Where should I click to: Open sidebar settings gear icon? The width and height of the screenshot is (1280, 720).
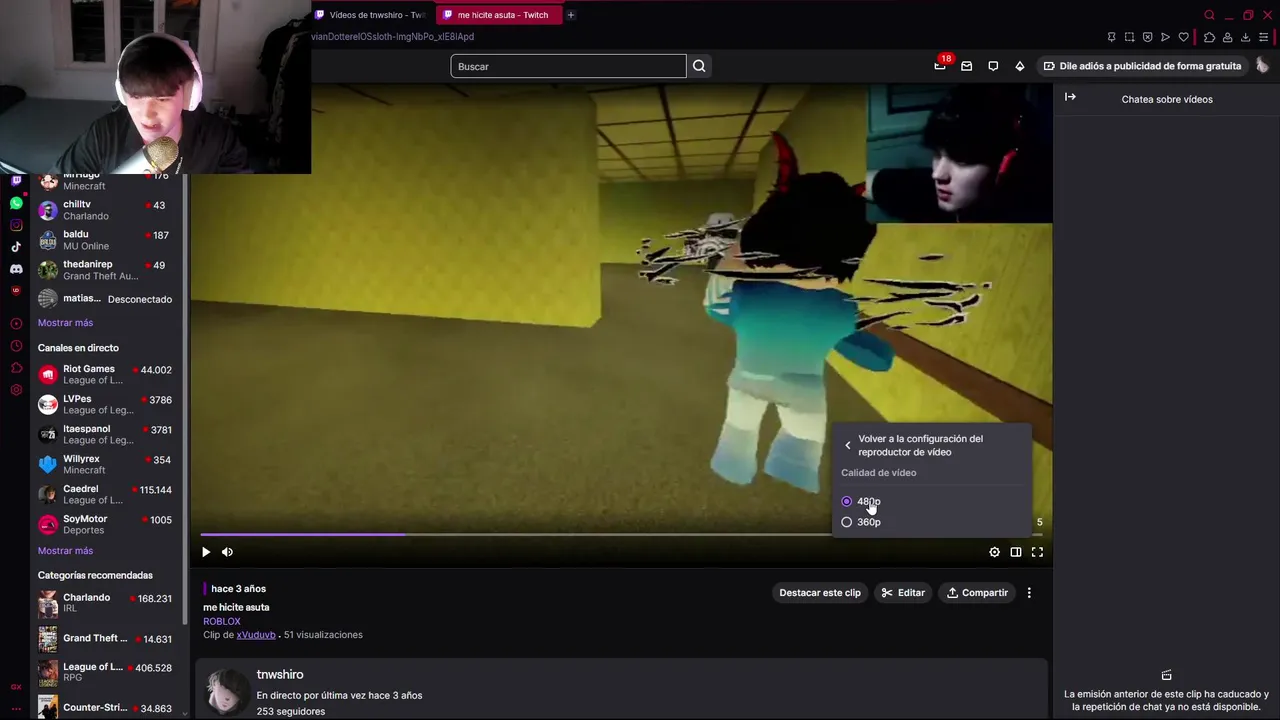[16, 390]
